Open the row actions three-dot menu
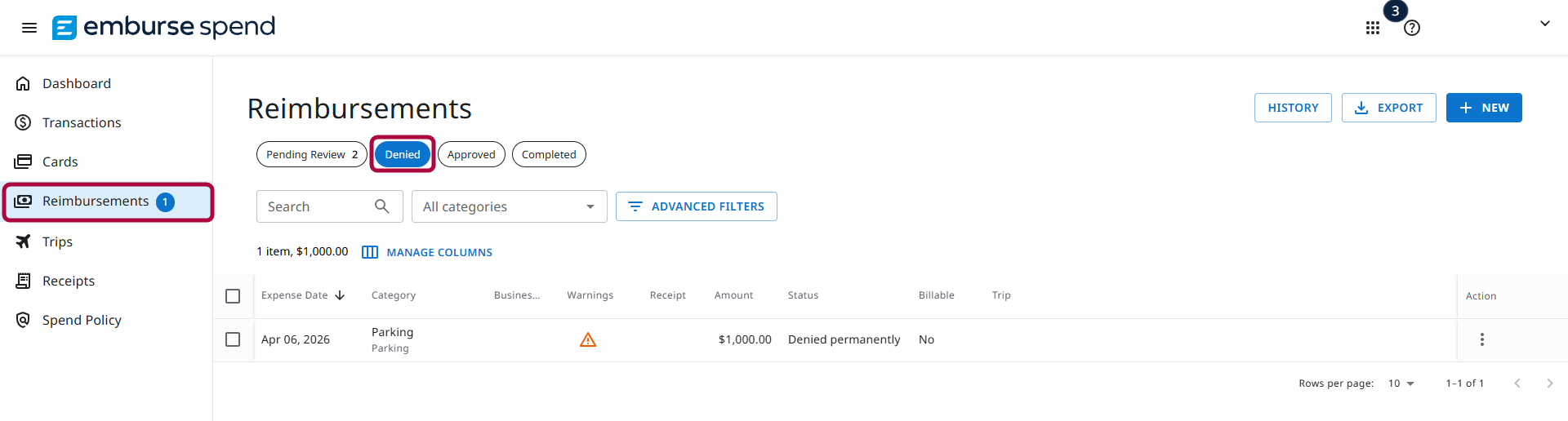This screenshot has height=421, width=1568. tap(1482, 339)
